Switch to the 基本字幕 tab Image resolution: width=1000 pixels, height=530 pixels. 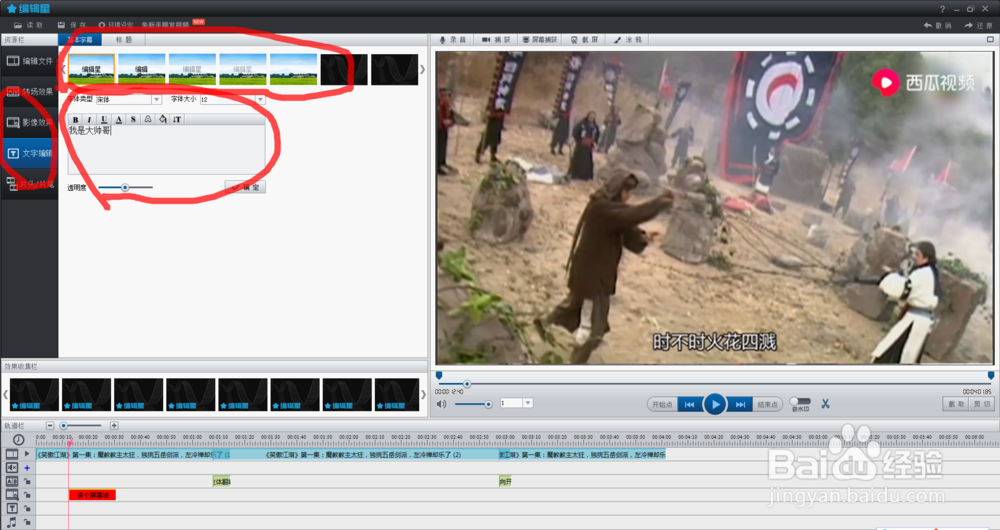click(x=80, y=40)
